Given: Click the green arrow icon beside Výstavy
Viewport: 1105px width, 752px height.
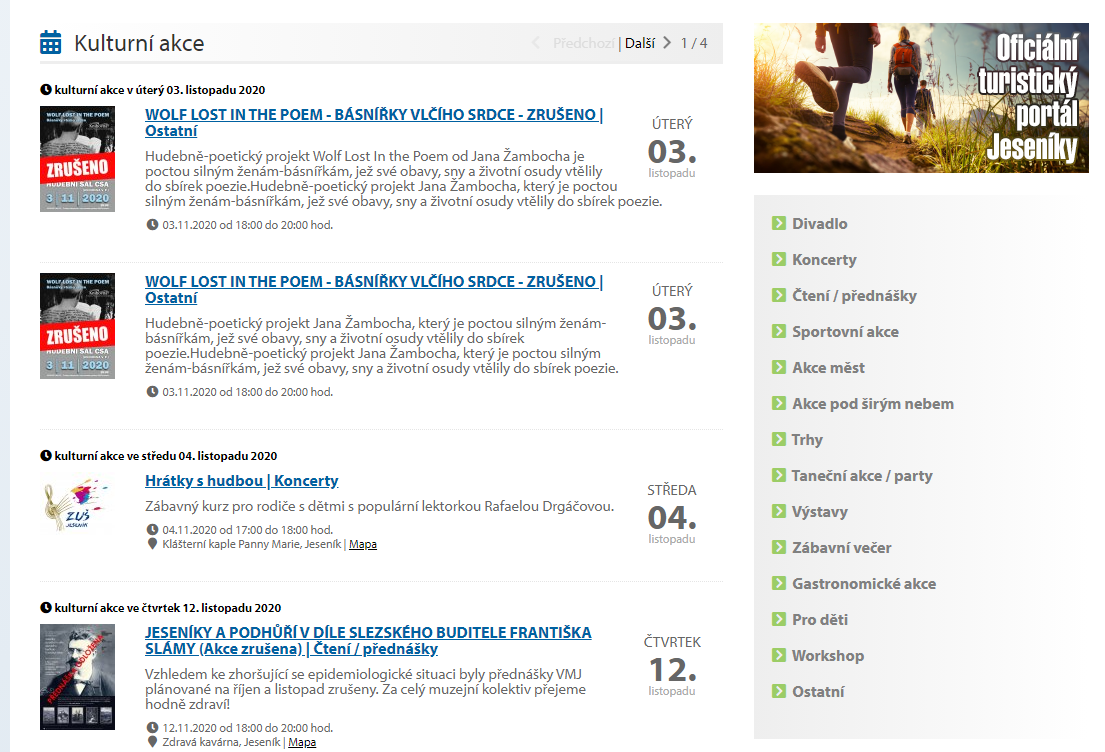Looking at the screenshot, I should (779, 511).
